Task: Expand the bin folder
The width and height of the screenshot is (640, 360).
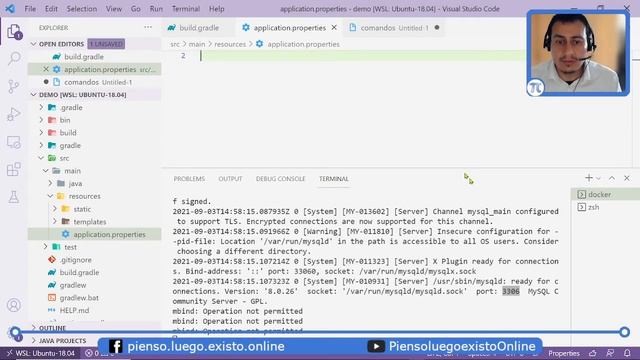Action: tap(41, 120)
